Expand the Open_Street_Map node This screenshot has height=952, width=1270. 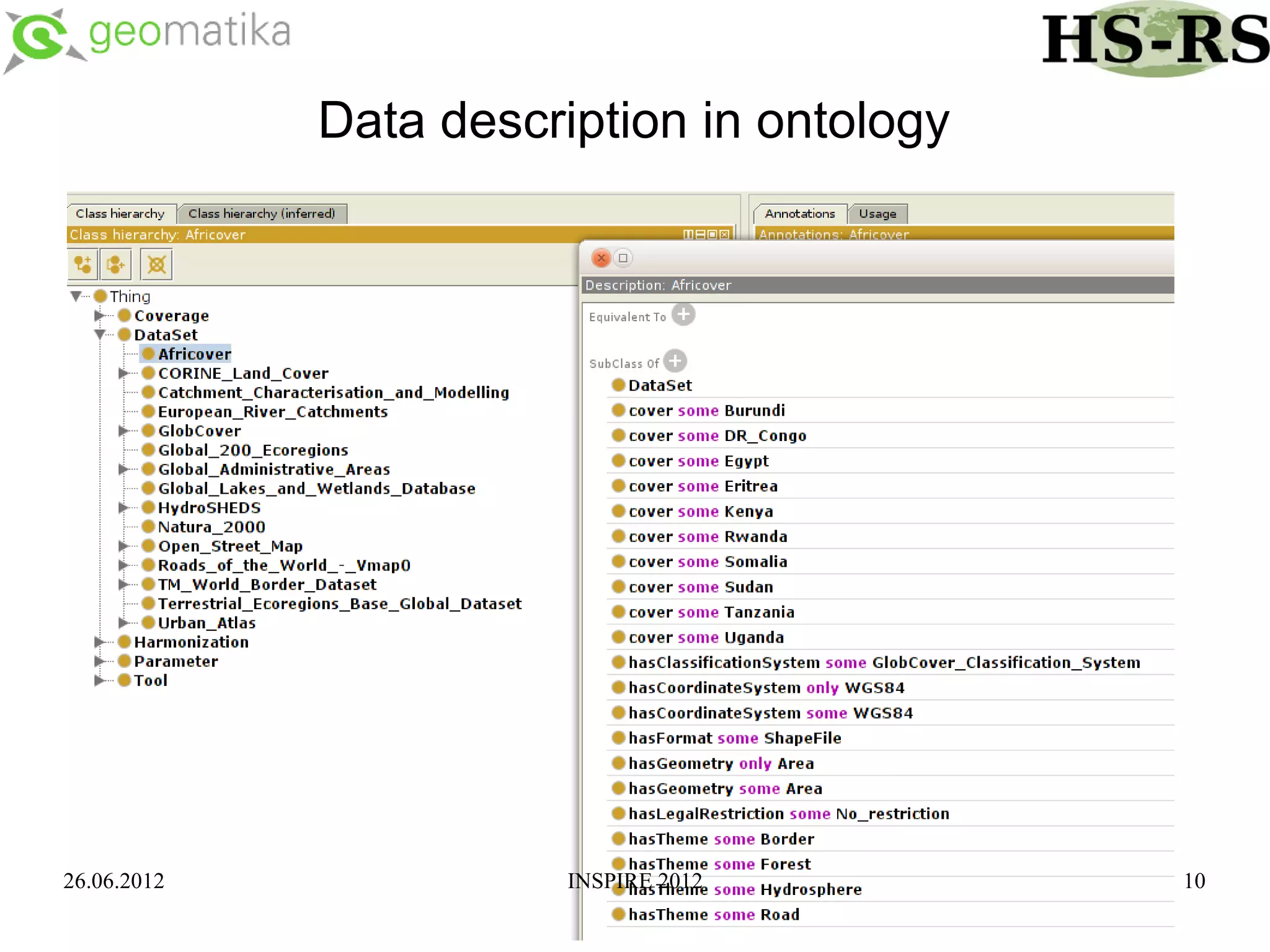[123, 546]
